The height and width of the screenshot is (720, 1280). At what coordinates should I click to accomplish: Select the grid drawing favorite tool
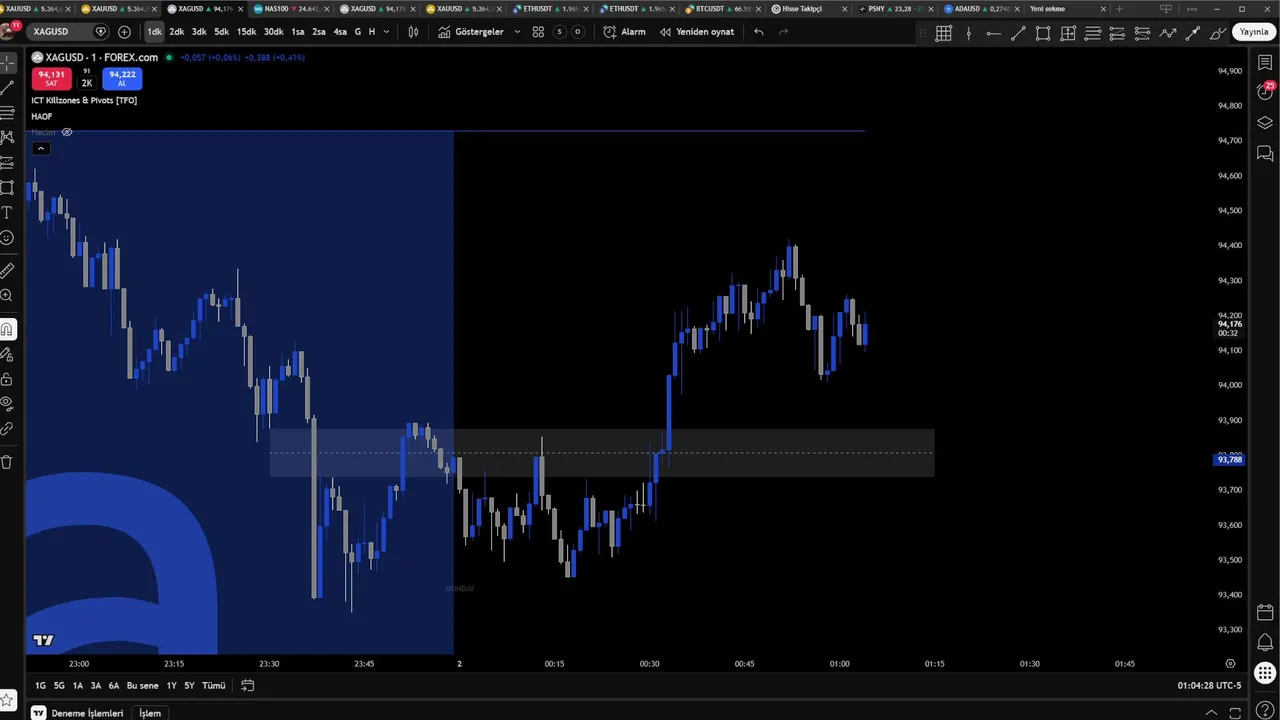point(943,33)
